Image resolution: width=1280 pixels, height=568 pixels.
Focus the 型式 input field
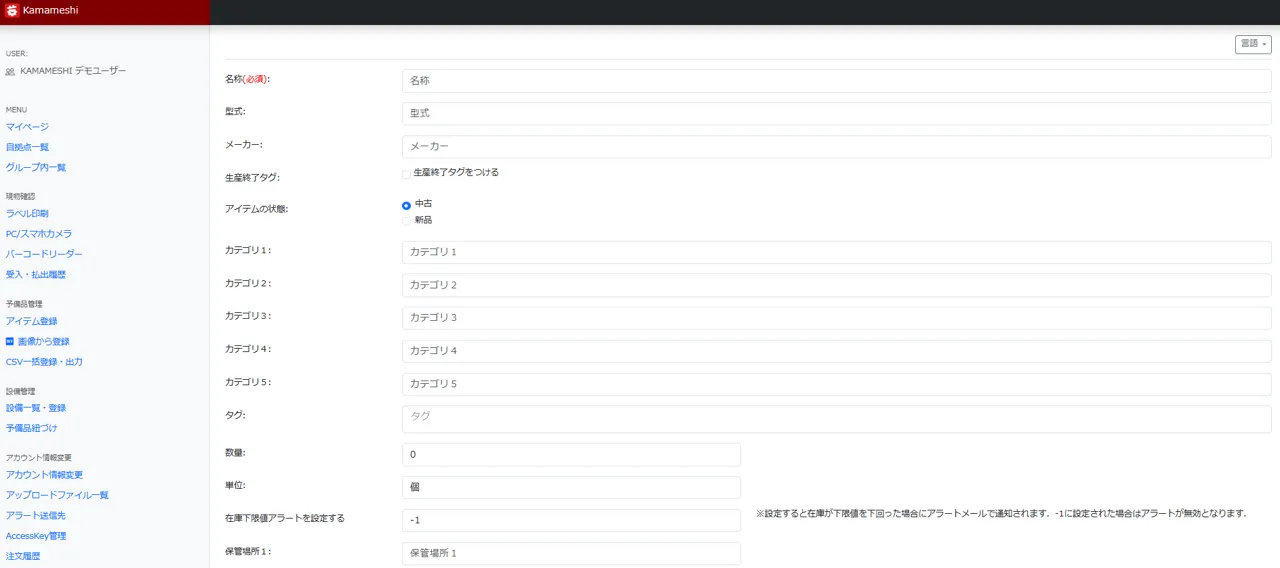(836, 113)
